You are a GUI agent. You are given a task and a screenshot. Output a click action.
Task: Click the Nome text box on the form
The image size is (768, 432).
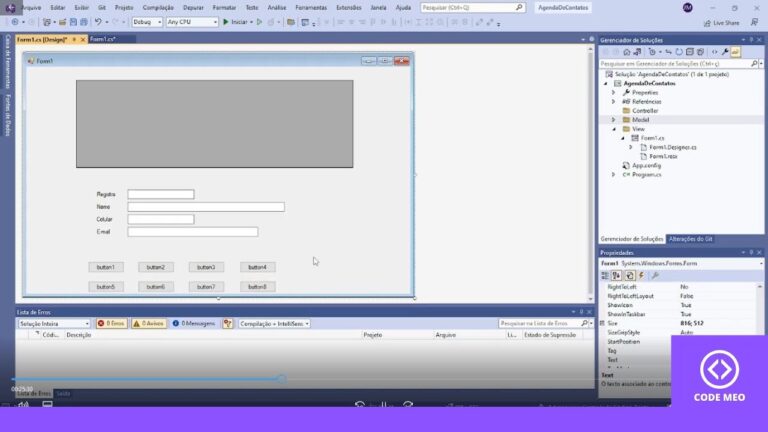(x=206, y=207)
